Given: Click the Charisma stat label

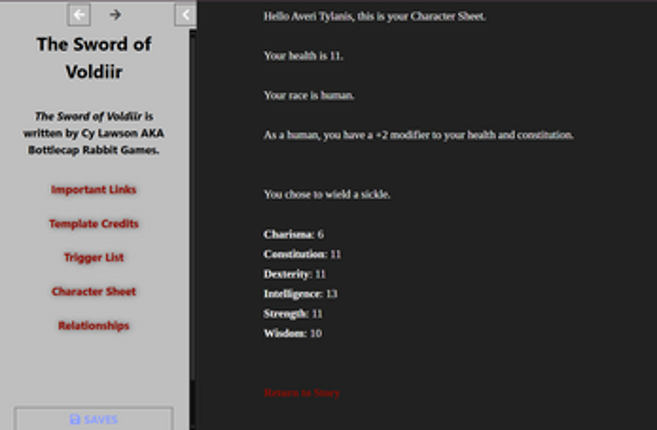Looking at the screenshot, I should (288, 234).
